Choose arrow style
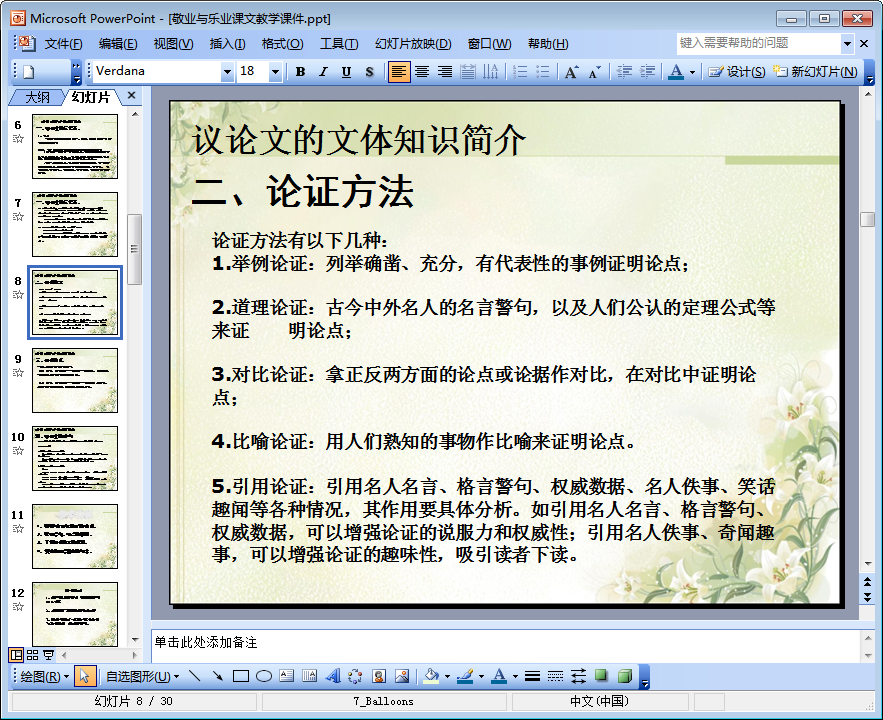The height and width of the screenshot is (720, 883). click(578, 676)
